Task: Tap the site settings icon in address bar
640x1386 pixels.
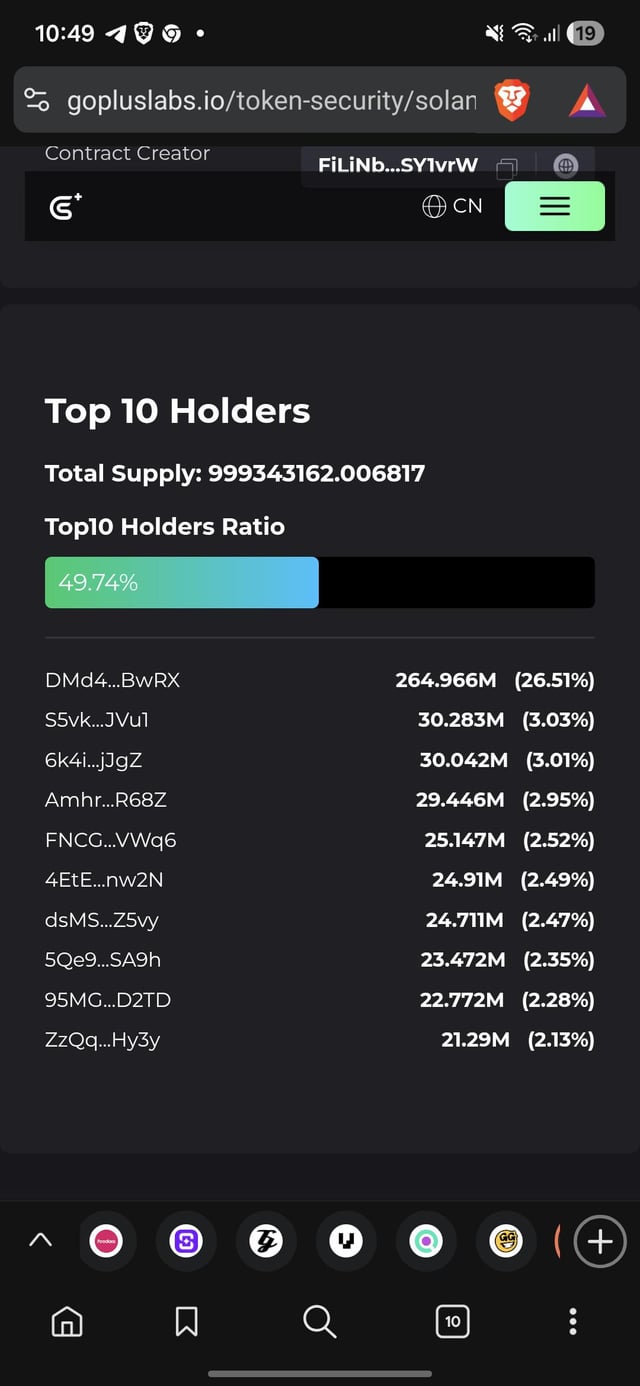Action: 37,100
